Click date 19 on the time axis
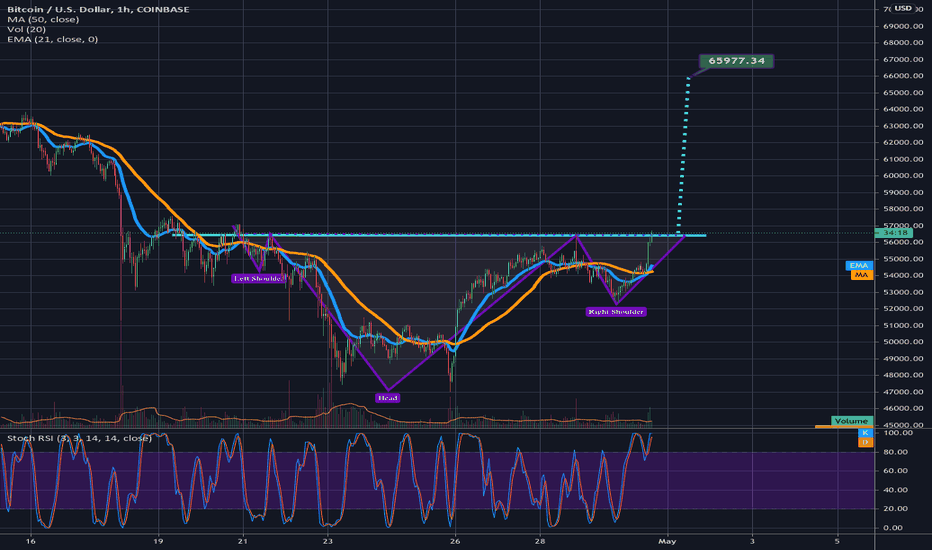This screenshot has height=550, width=932. click(x=158, y=541)
